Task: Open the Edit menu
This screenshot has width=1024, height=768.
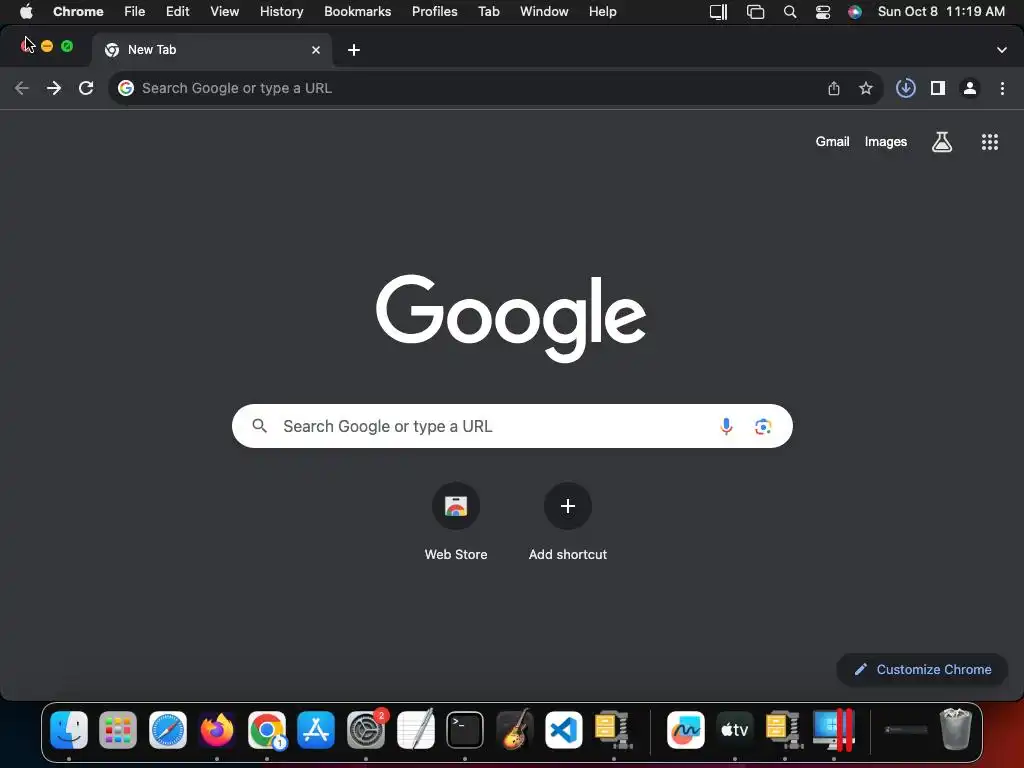Action: pyautogui.click(x=178, y=12)
